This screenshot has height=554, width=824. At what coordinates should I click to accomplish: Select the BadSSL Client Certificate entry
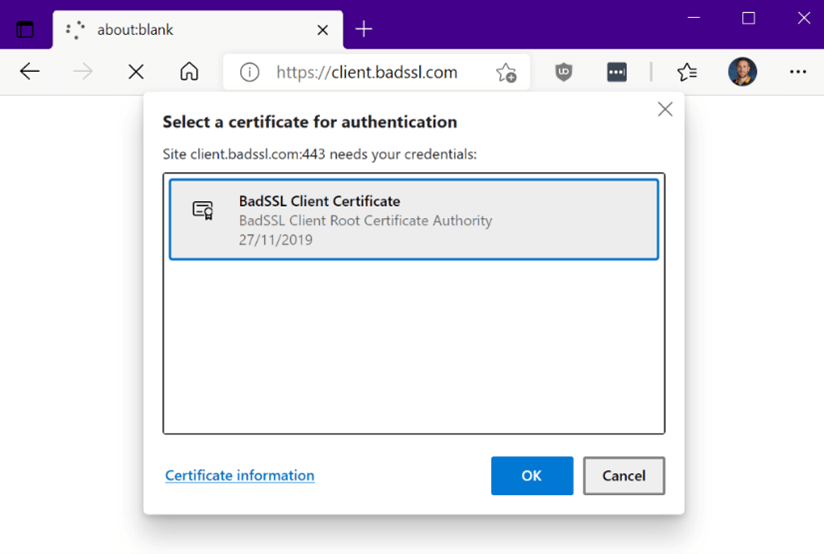pos(413,219)
